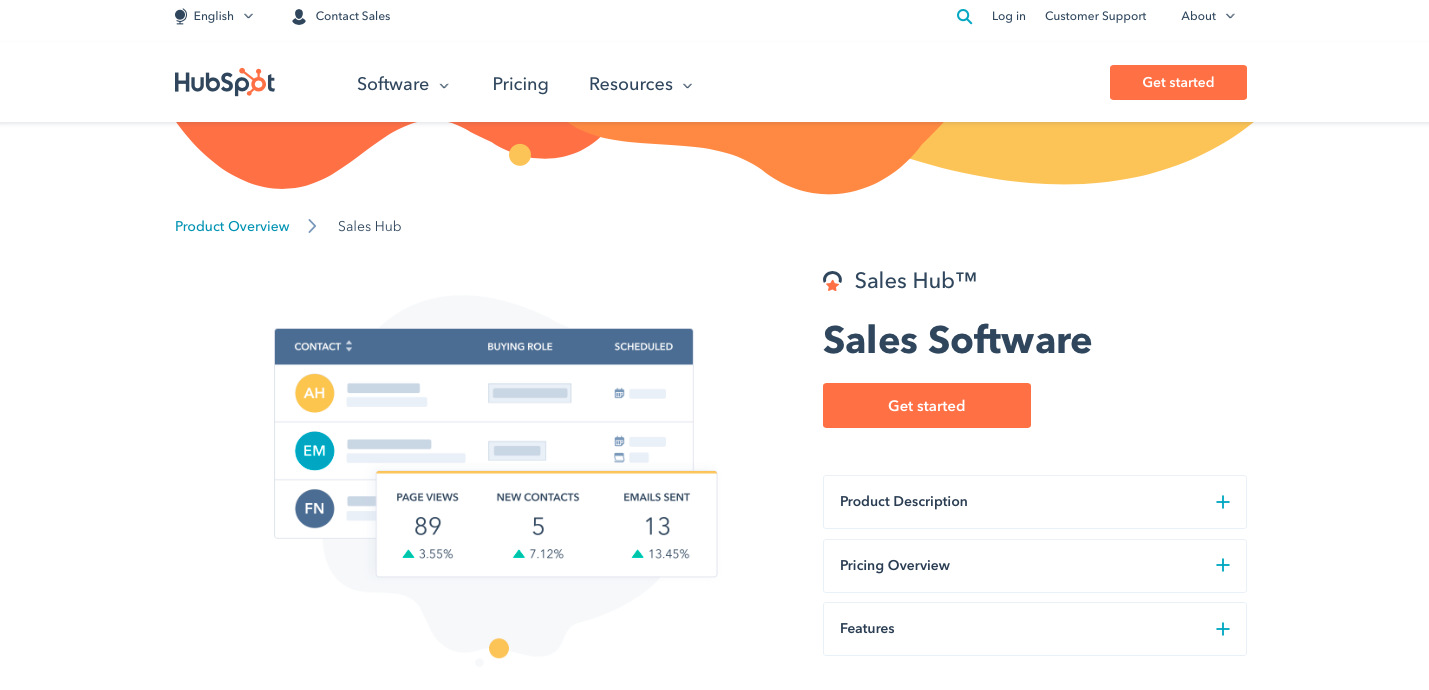
Task: Click the EMAILS SENT value 13
Action: [x=657, y=526]
